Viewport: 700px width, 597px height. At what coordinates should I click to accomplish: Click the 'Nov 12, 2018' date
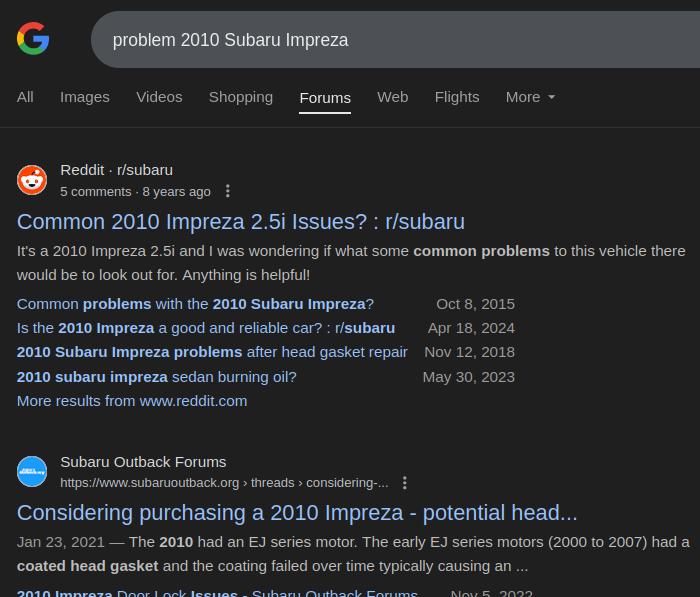click(x=470, y=352)
